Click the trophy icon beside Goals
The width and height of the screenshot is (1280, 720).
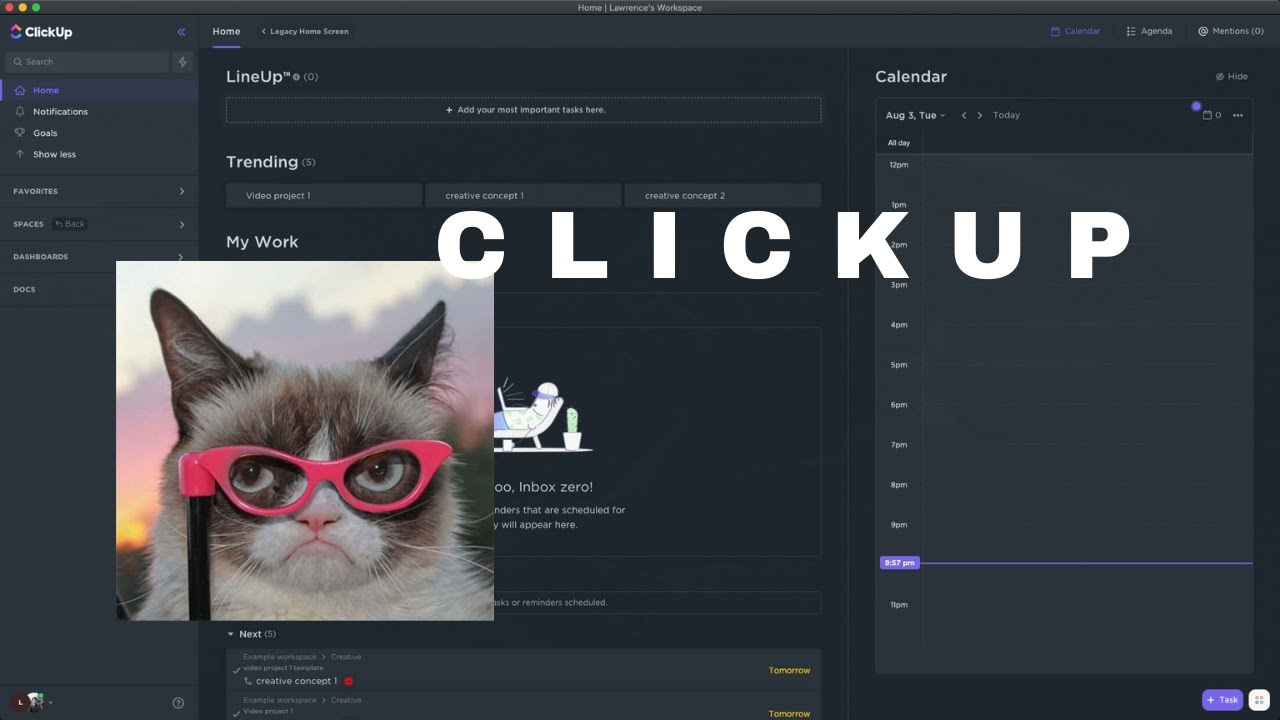coord(20,132)
